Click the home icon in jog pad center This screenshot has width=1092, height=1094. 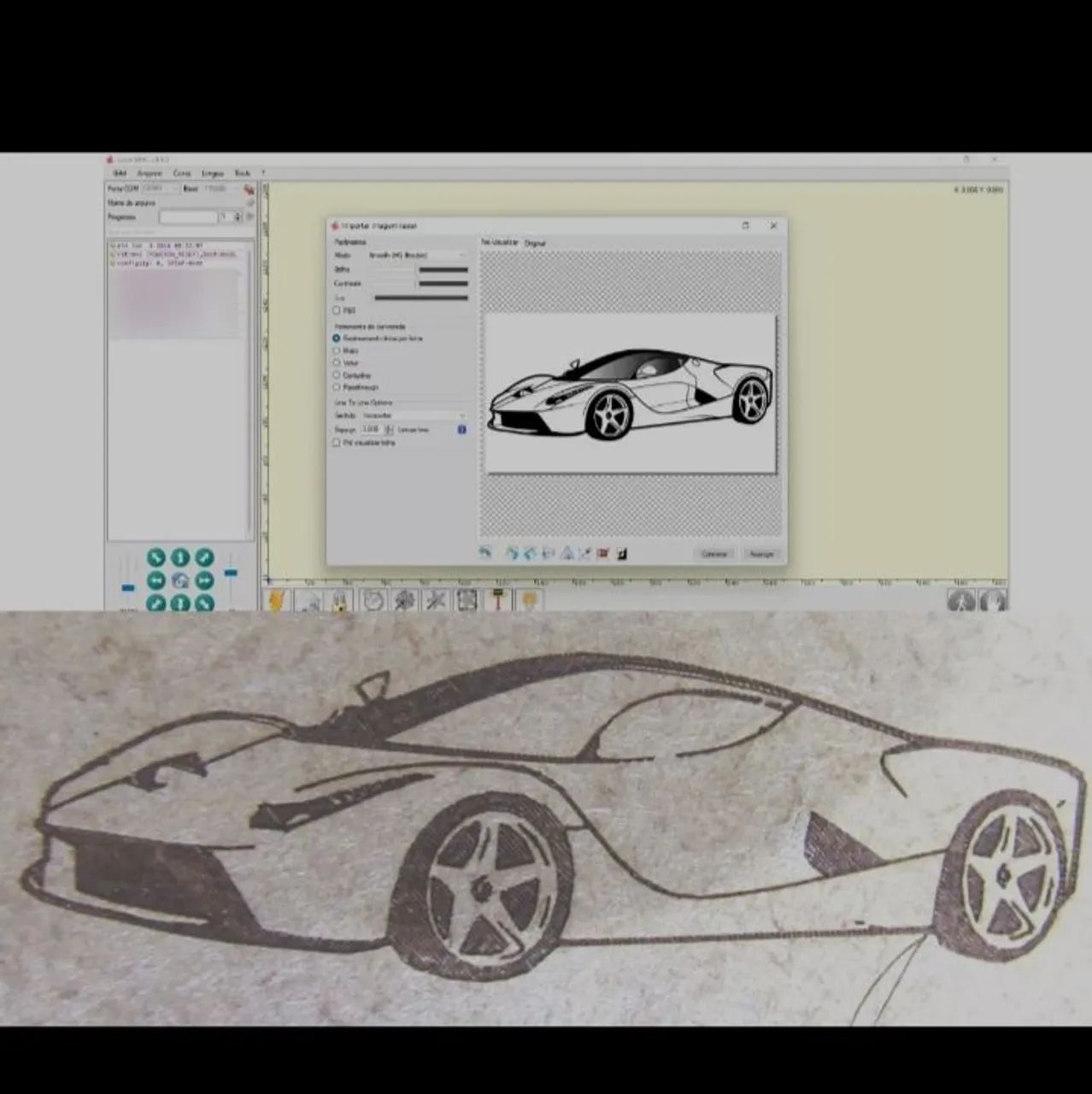(179, 581)
